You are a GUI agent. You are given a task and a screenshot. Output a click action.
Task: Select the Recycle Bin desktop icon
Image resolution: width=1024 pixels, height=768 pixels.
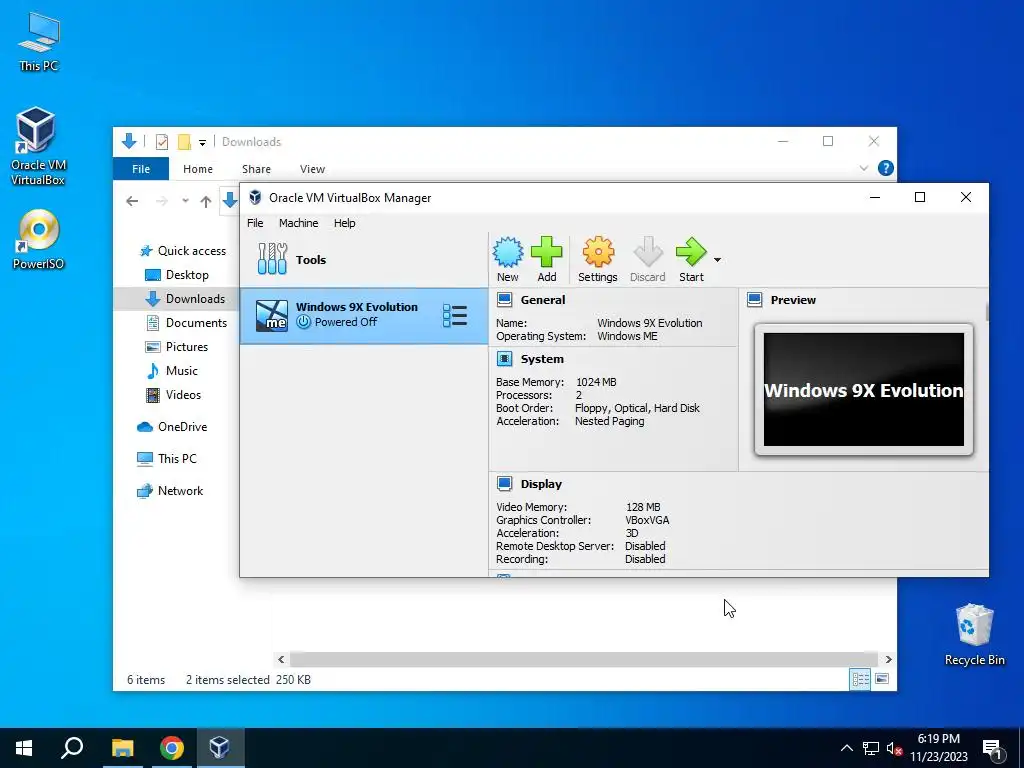[974, 635]
